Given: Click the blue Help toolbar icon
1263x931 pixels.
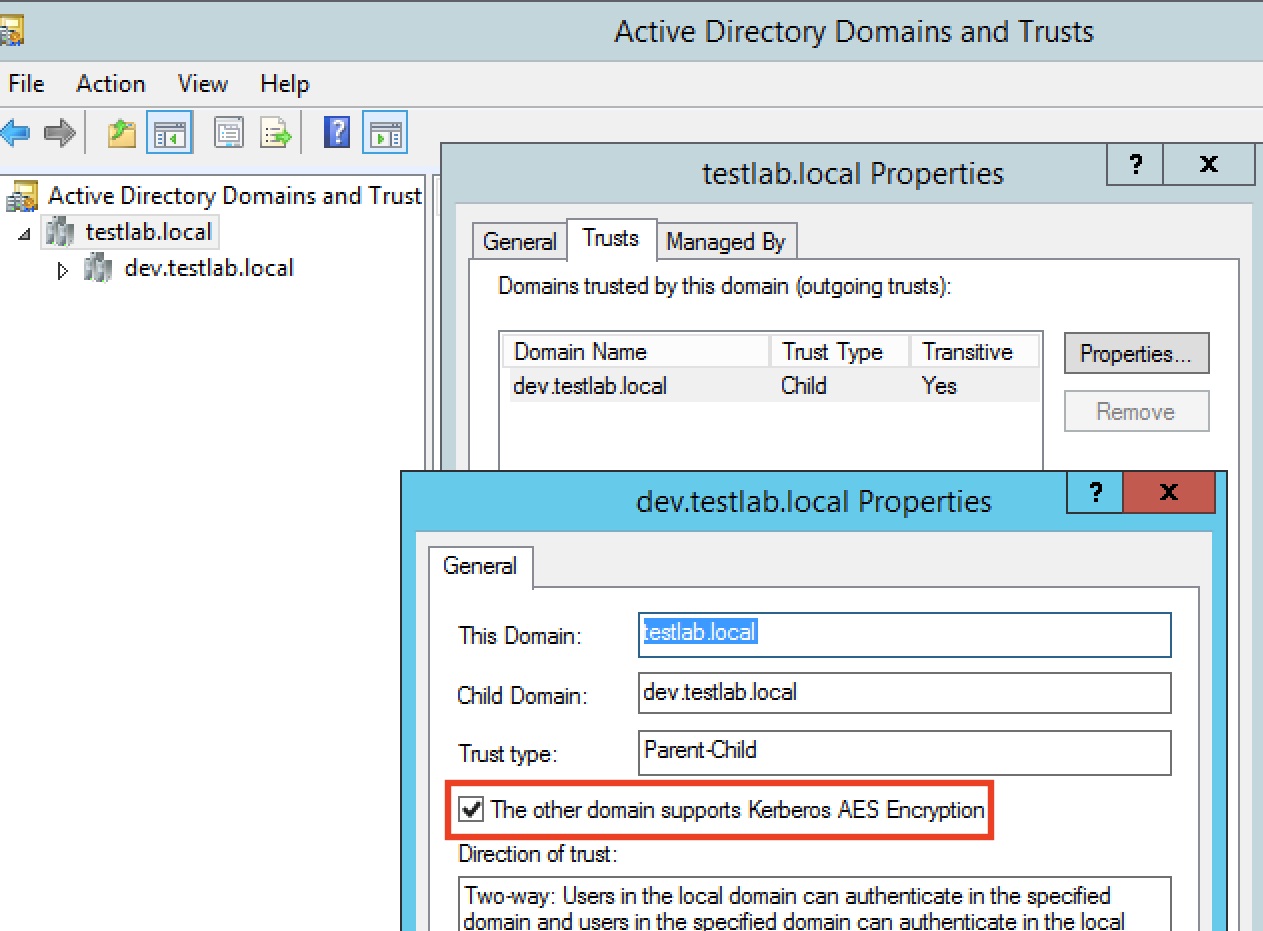Looking at the screenshot, I should click(x=337, y=133).
